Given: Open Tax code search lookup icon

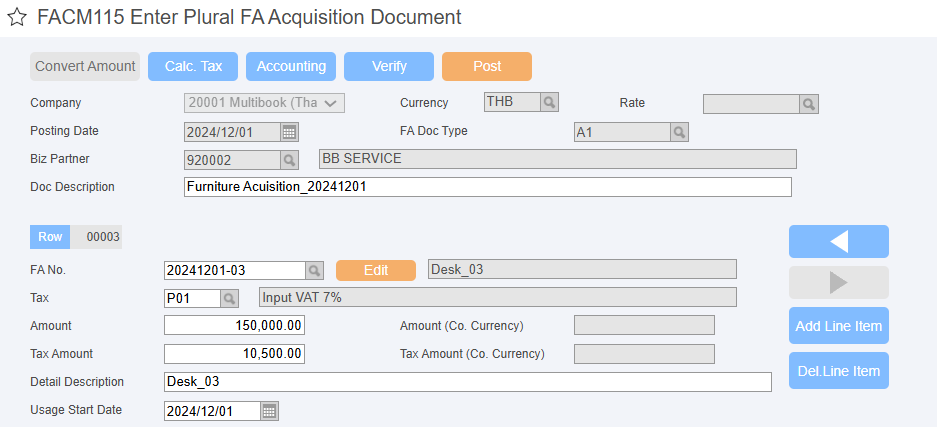Looking at the screenshot, I should (x=229, y=298).
